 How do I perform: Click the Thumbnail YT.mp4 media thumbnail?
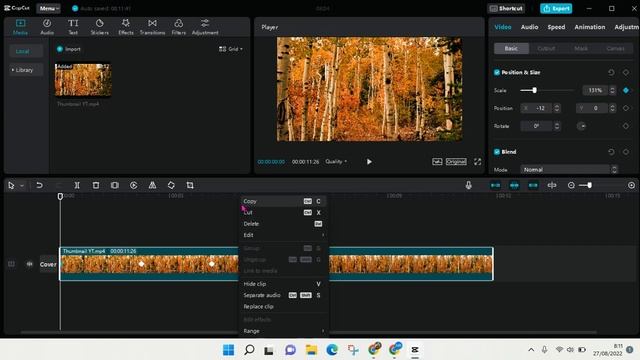click(x=83, y=80)
